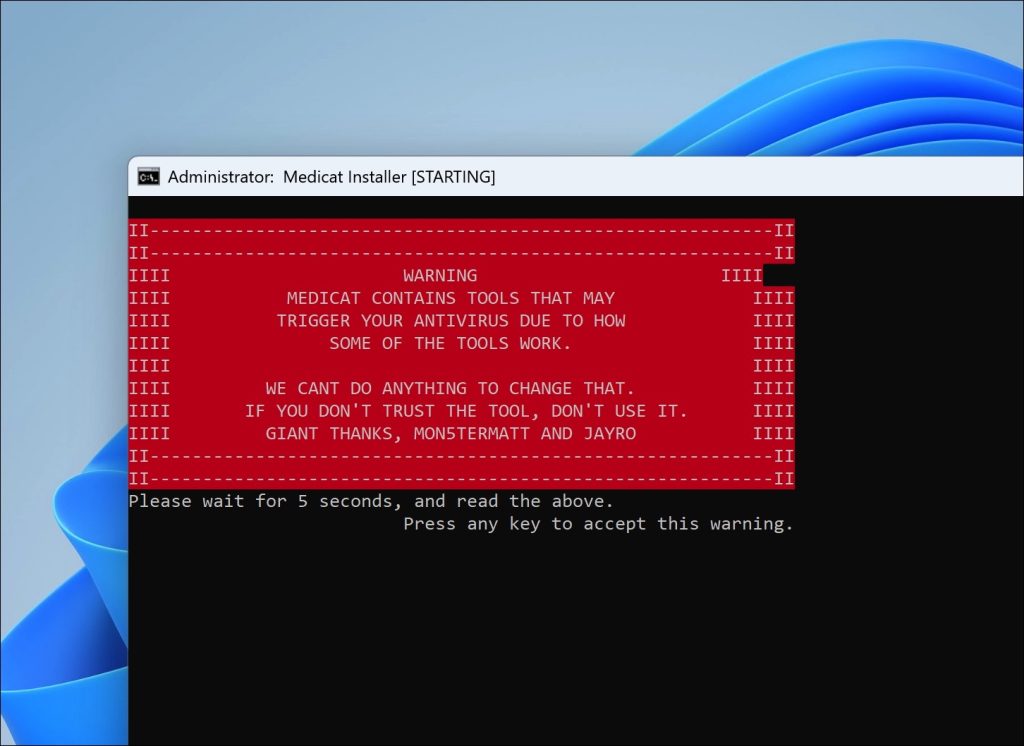Viewport: 1024px width, 746px height.
Task: Click the Command Prompt icon in title bar
Action: click(149, 177)
